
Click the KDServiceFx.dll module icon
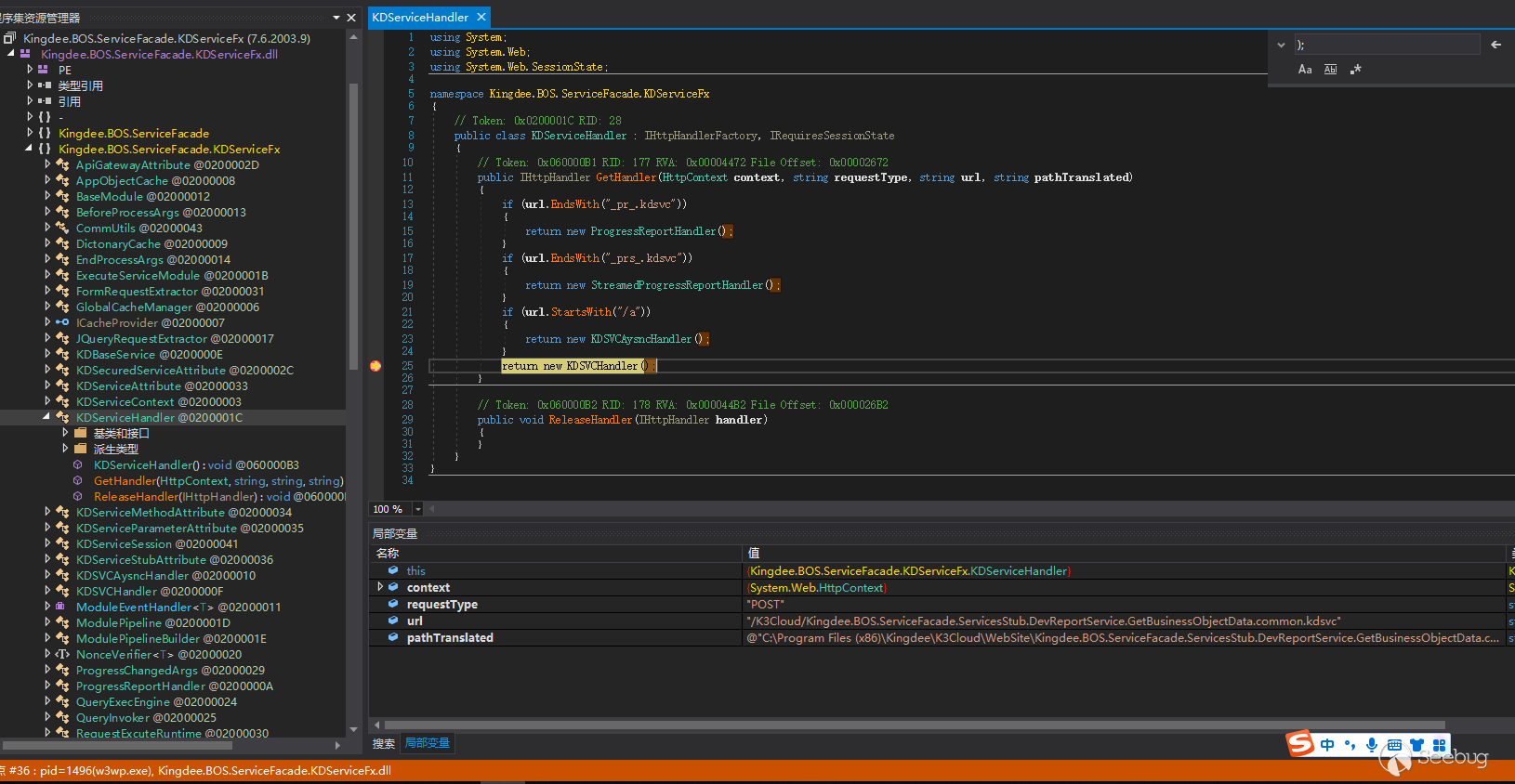pyautogui.click(x=26, y=54)
